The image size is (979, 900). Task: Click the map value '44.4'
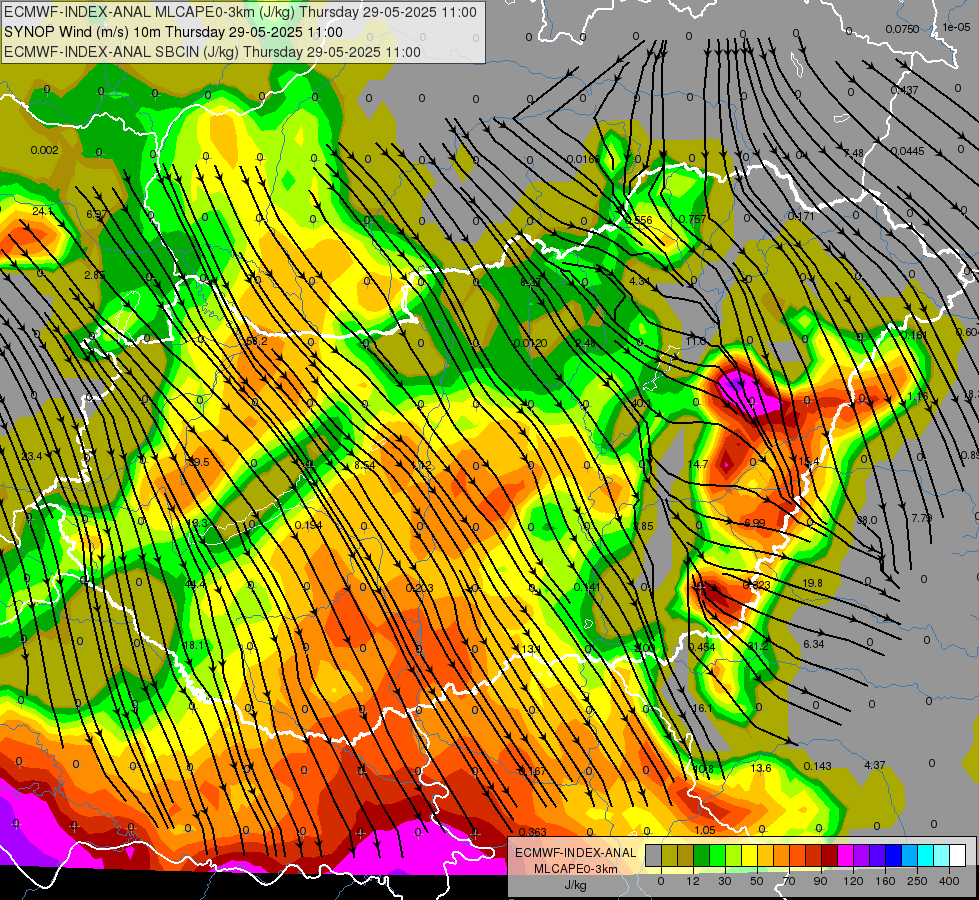[195, 584]
